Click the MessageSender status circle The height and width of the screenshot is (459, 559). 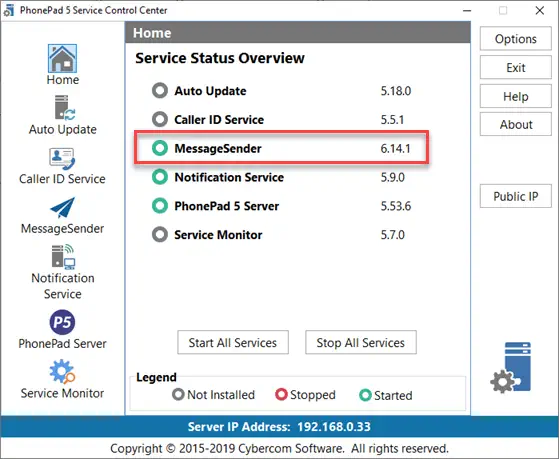point(160,148)
